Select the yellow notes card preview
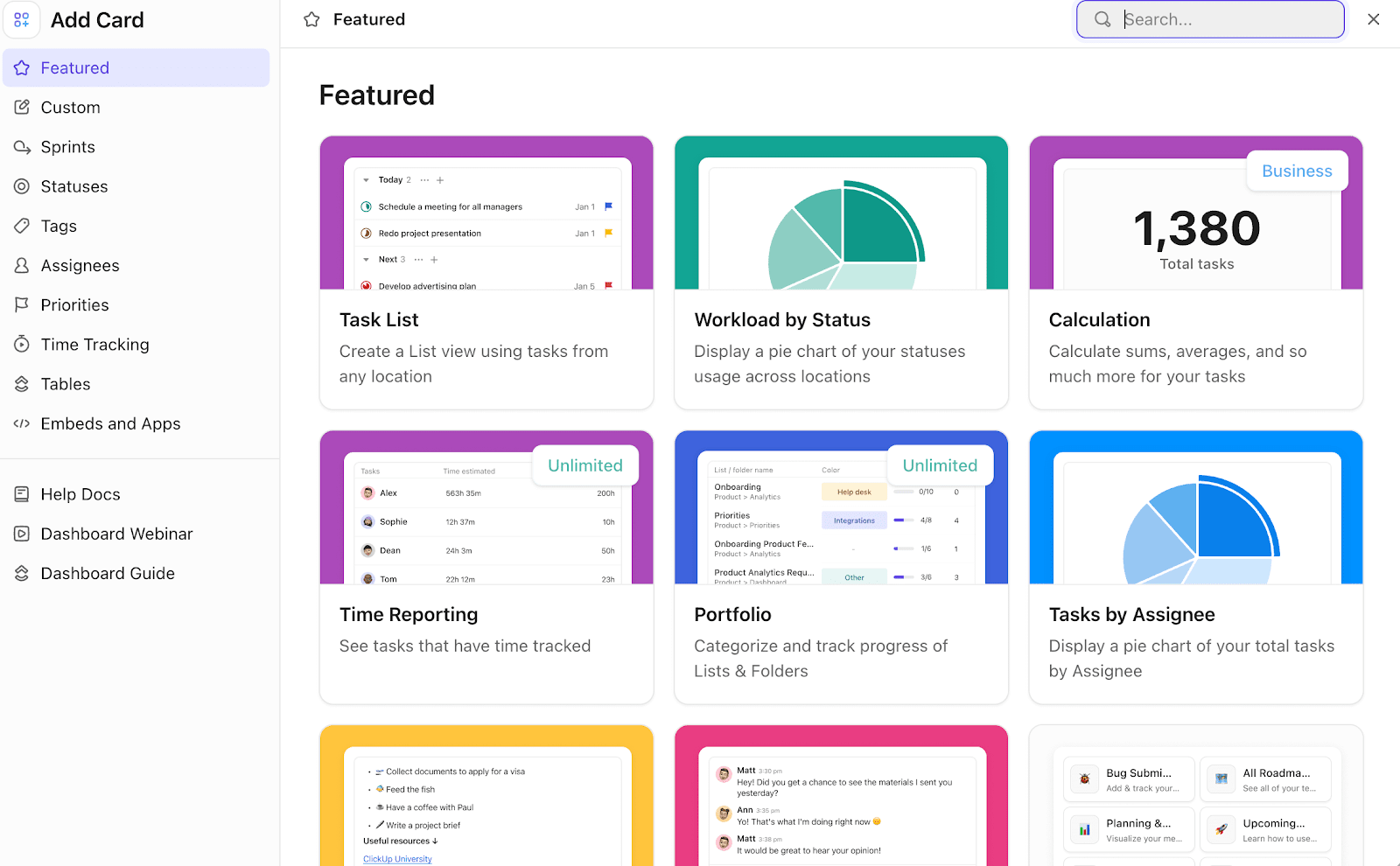The image size is (1400, 866). click(x=486, y=796)
